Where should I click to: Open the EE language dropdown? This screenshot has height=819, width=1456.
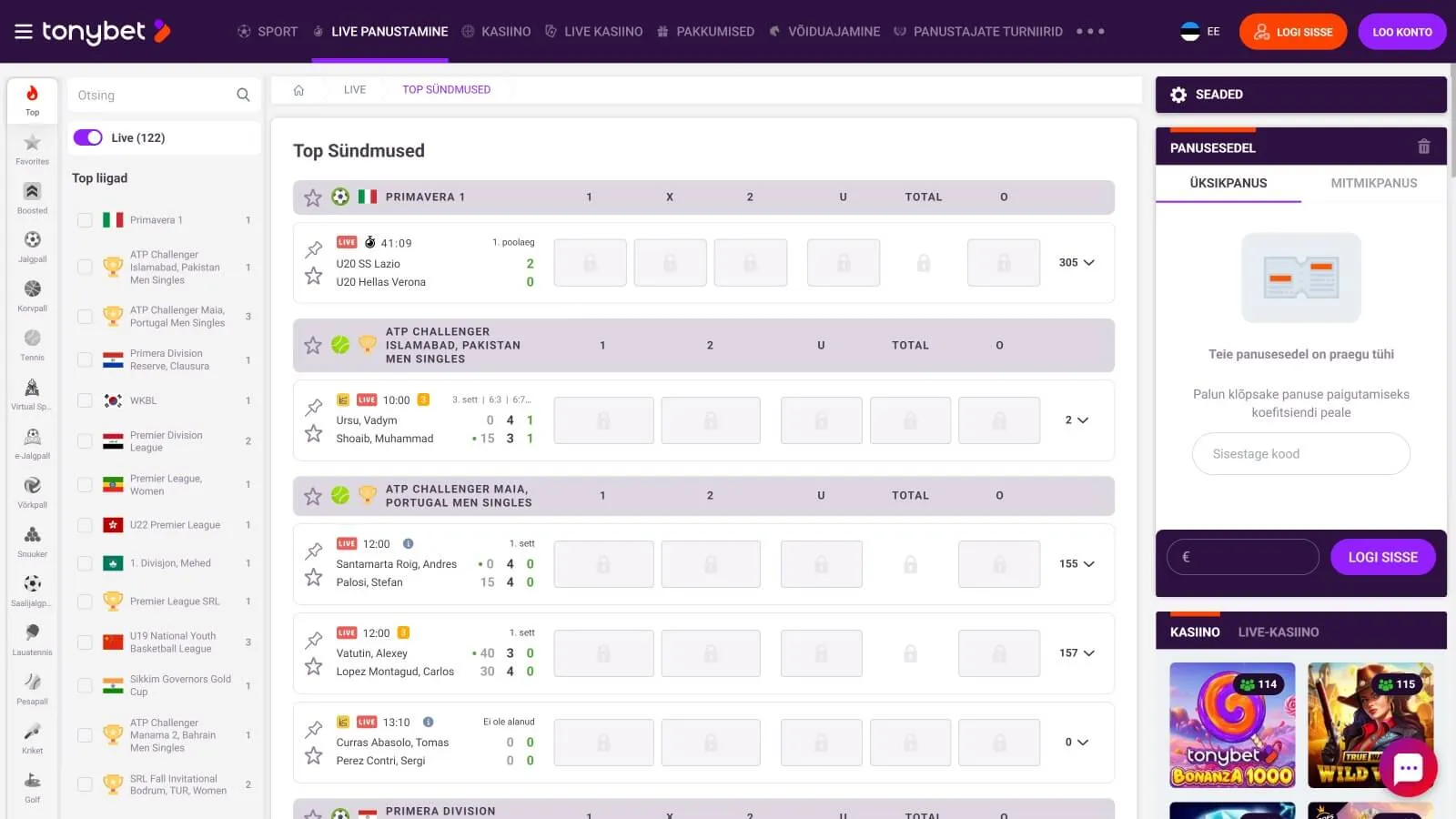pyautogui.click(x=1200, y=32)
